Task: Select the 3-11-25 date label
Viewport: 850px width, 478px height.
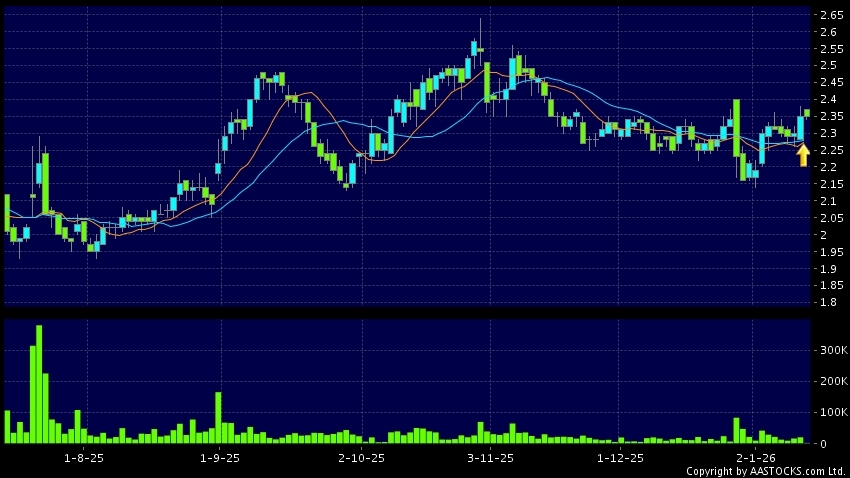Action: coord(492,457)
